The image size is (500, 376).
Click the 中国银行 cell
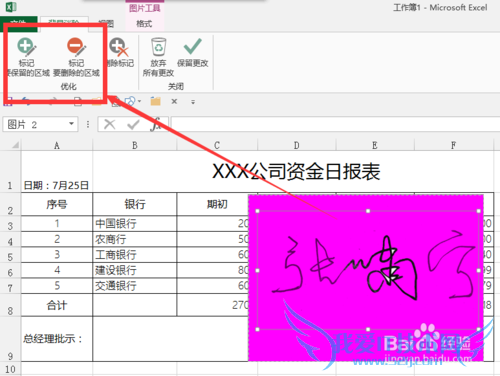(135, 223)
